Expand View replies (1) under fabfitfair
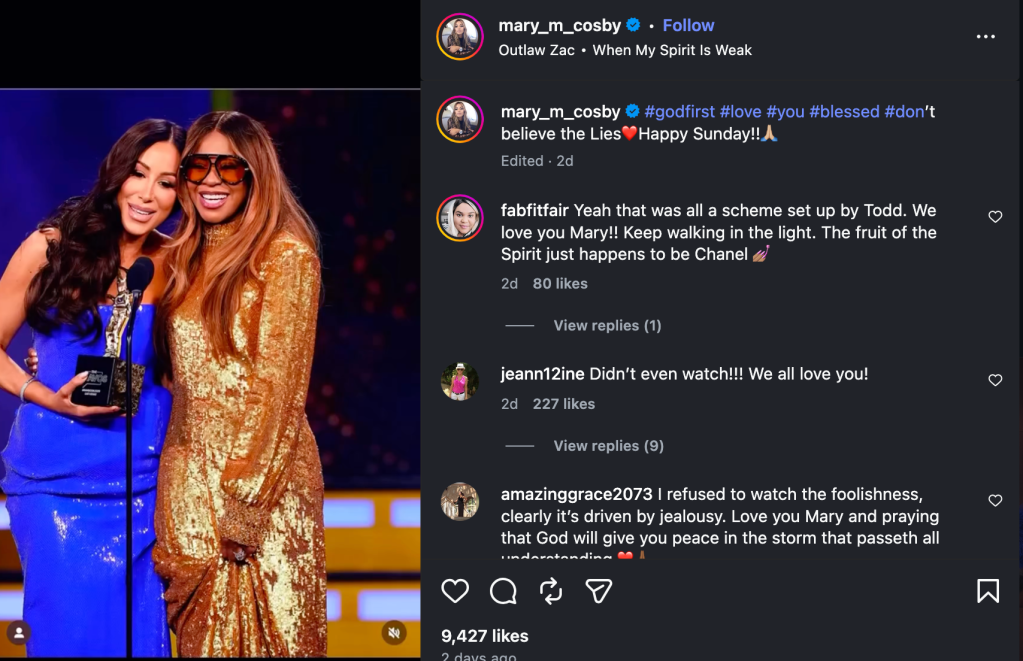The image size is (1023, 661). tap(607, 325)
